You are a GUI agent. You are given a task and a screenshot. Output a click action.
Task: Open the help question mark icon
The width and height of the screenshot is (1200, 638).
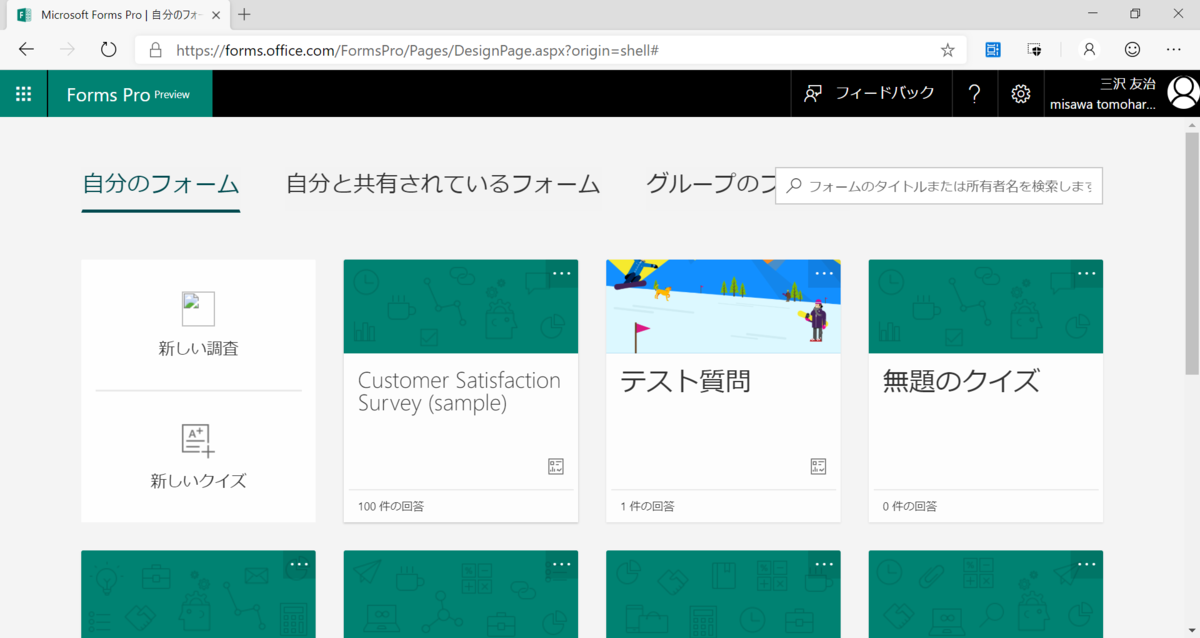pos(974,94)
